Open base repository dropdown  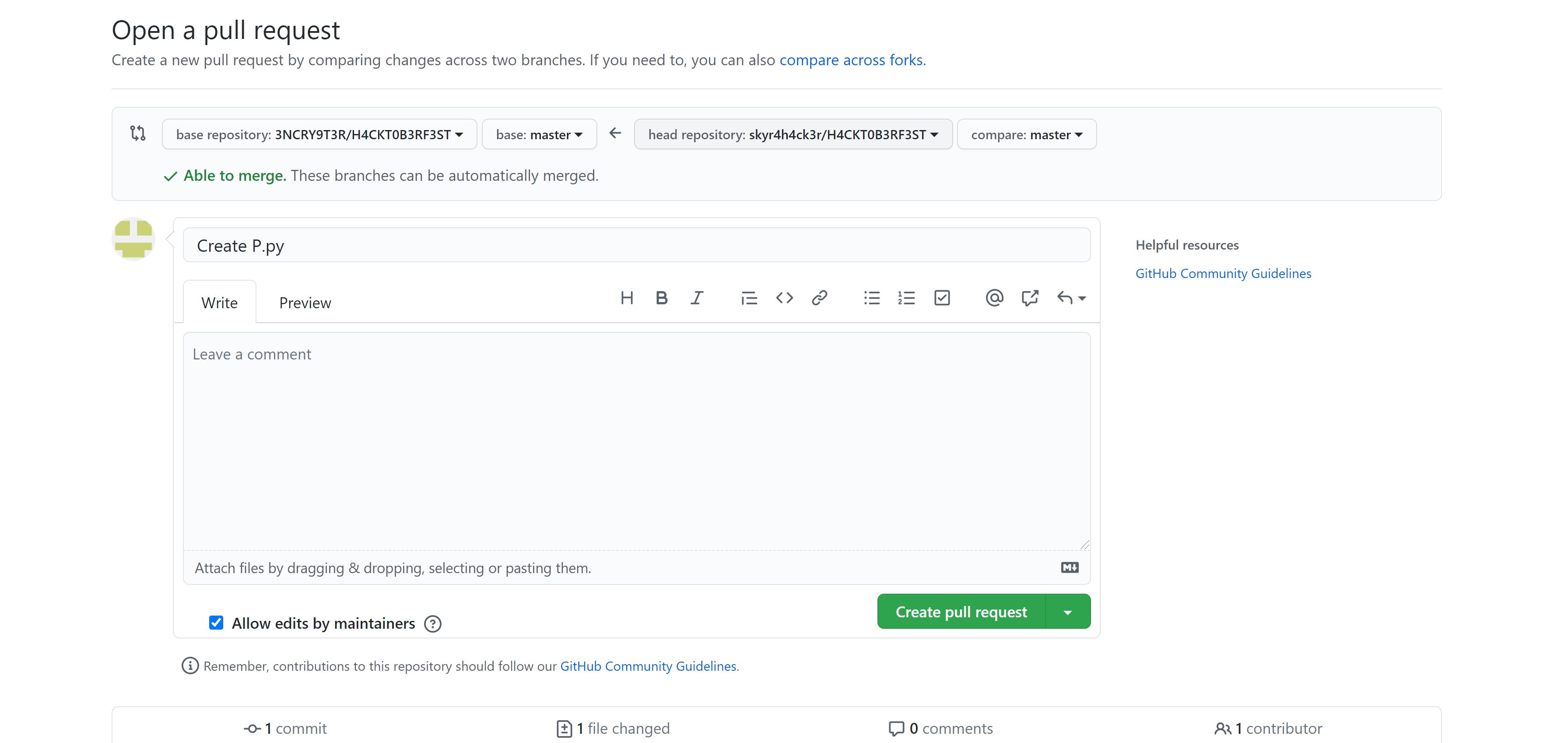point(319,134)
